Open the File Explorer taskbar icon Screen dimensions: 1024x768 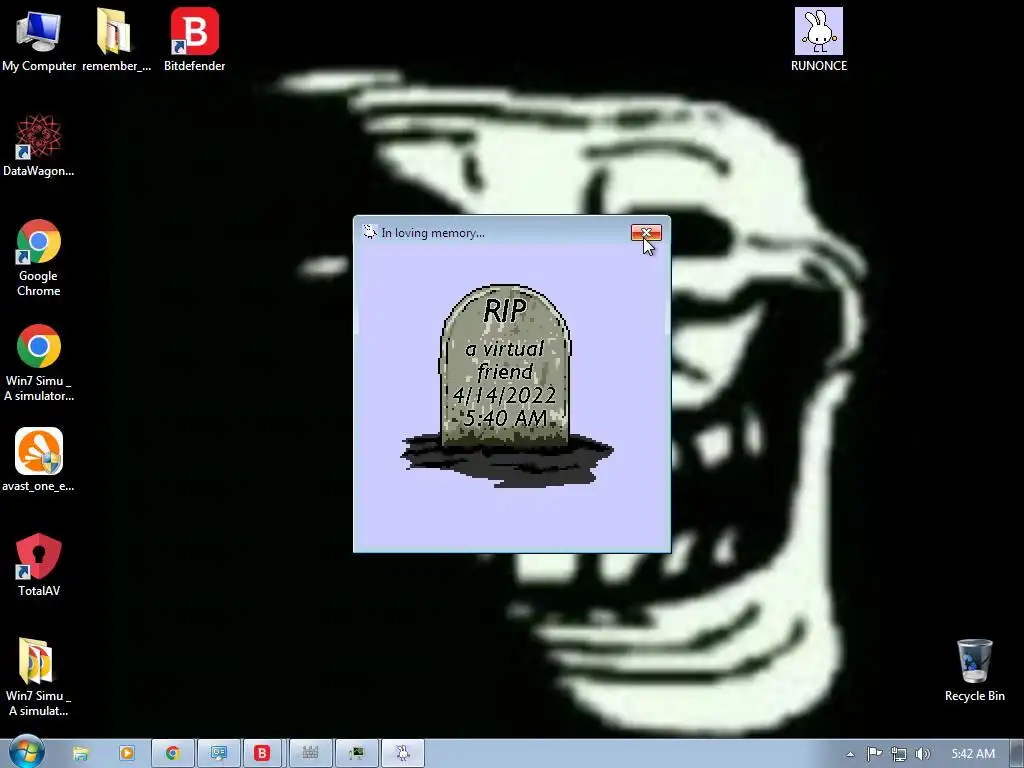click(x=80, y=754)
